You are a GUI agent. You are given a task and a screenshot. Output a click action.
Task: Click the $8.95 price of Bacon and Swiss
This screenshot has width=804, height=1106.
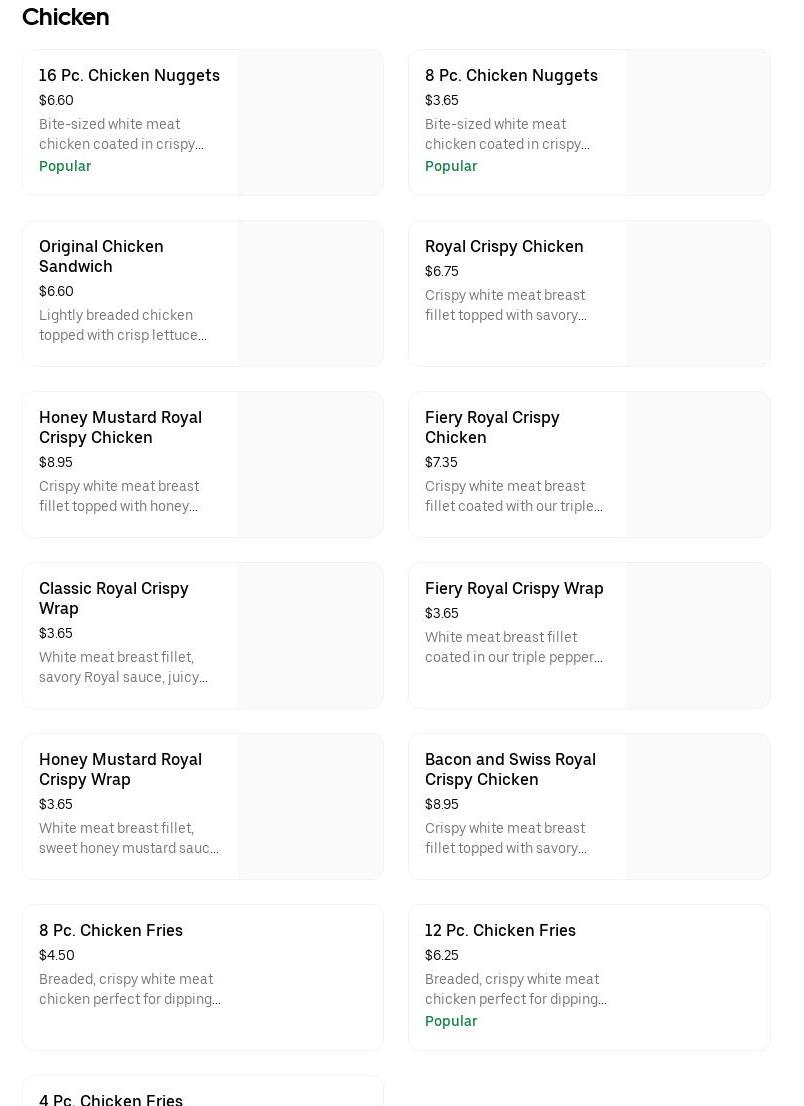[x=441, y=804]
